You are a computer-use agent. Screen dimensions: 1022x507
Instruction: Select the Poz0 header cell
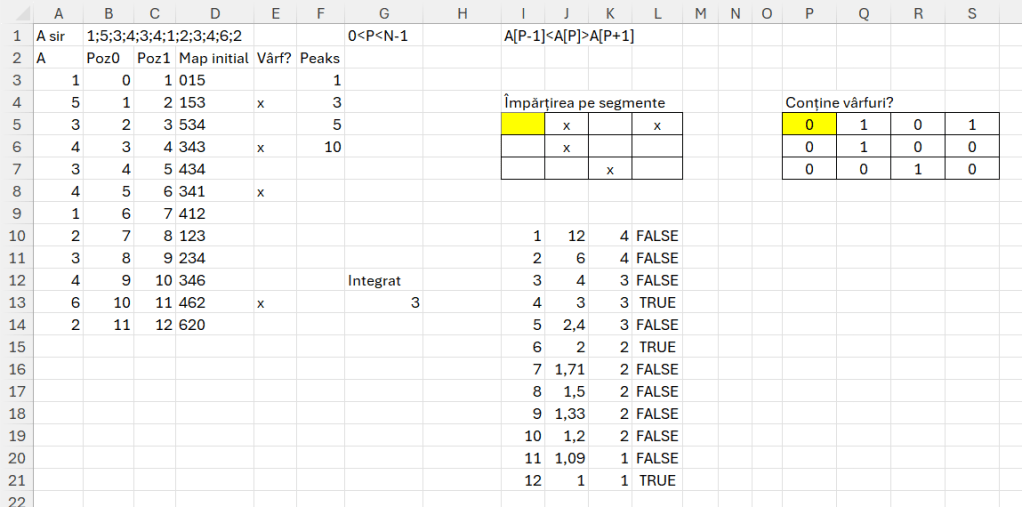click(108, 58)
